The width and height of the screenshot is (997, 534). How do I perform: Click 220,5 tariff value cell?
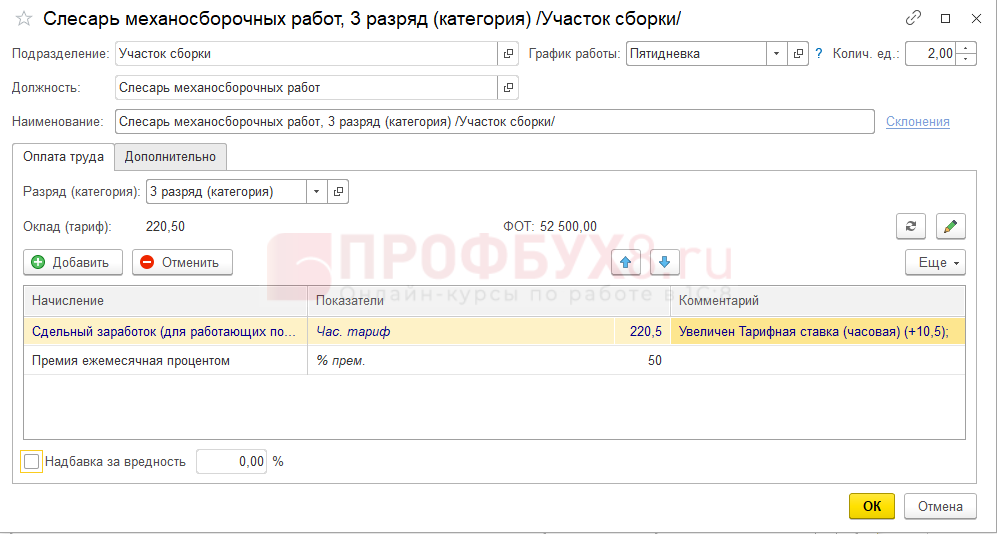click(642, 331)
